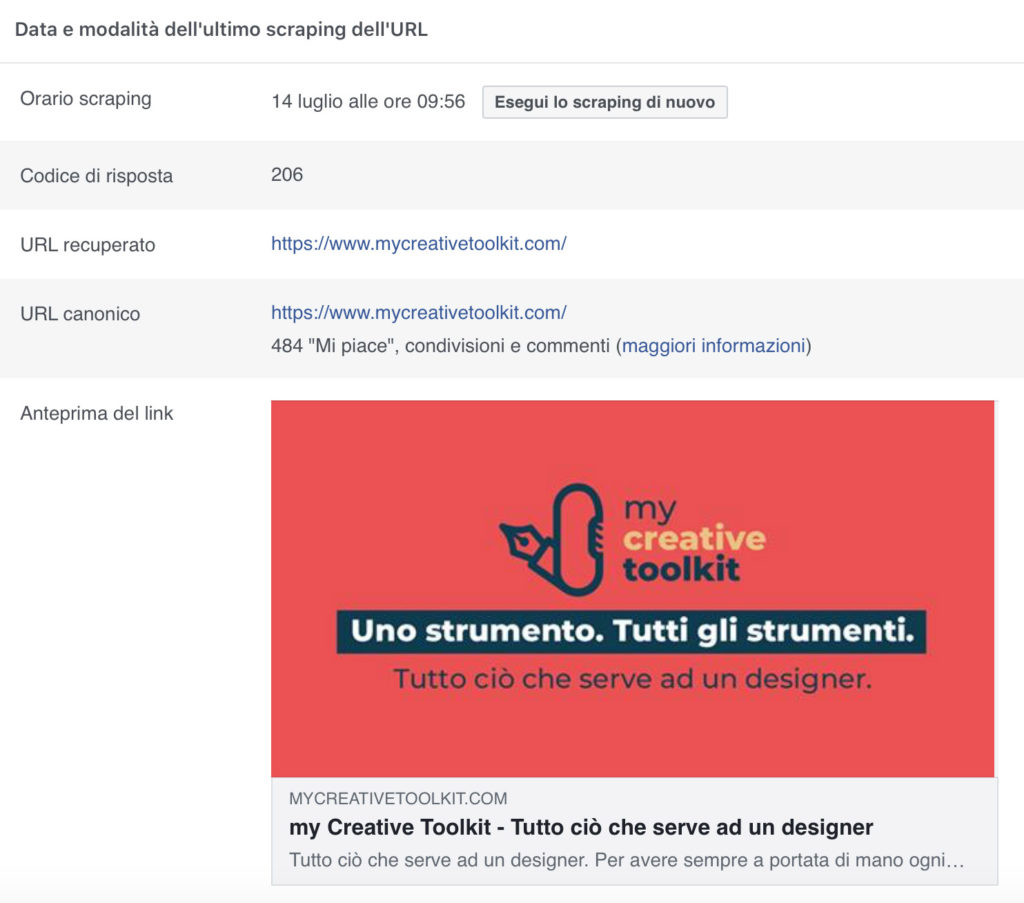Click the 'URL recuperato' label
This screenshot has width=1024, height=903.
point(88,245)
